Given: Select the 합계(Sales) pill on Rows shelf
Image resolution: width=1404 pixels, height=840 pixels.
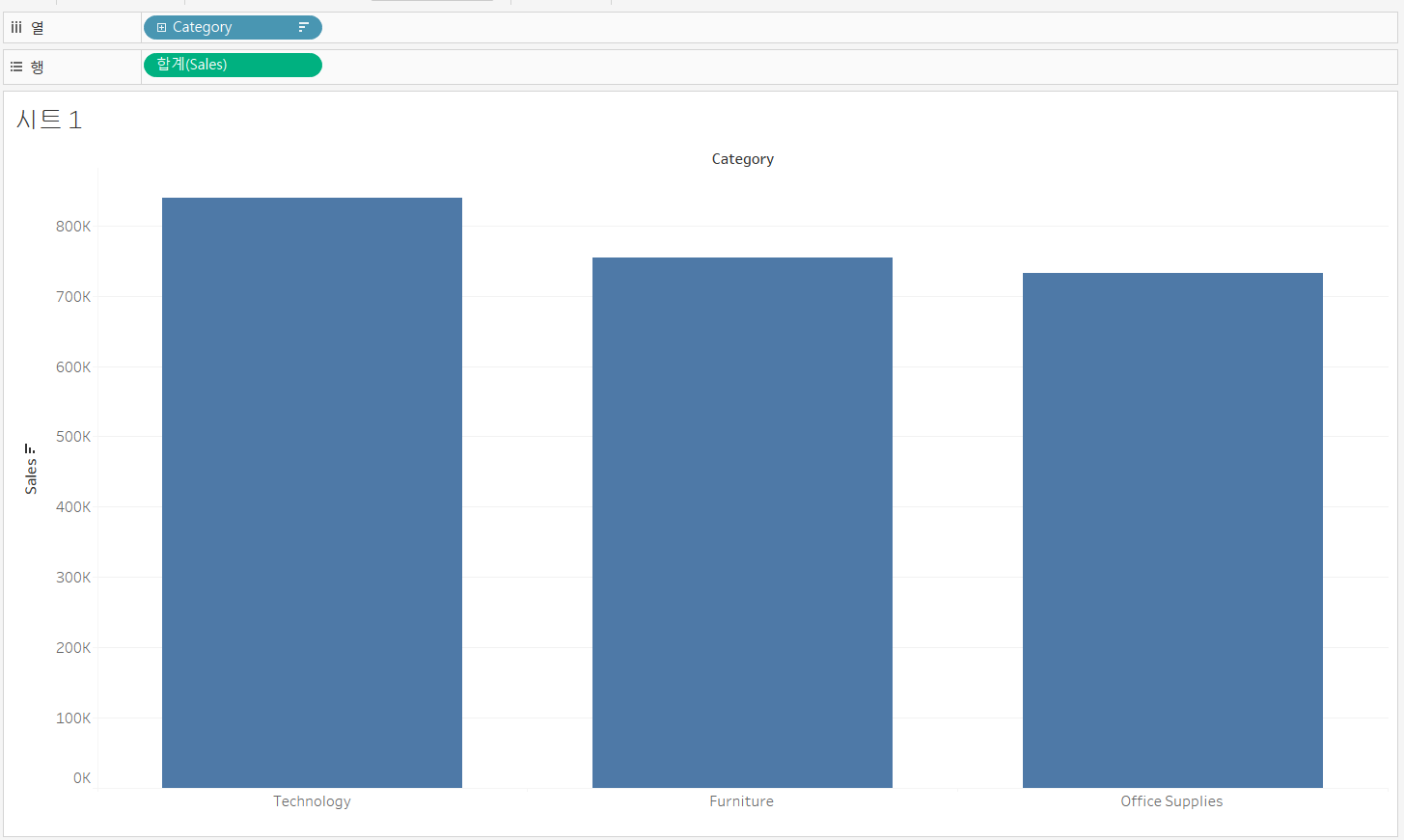Looking at the screenshot, I should (233, 65).
